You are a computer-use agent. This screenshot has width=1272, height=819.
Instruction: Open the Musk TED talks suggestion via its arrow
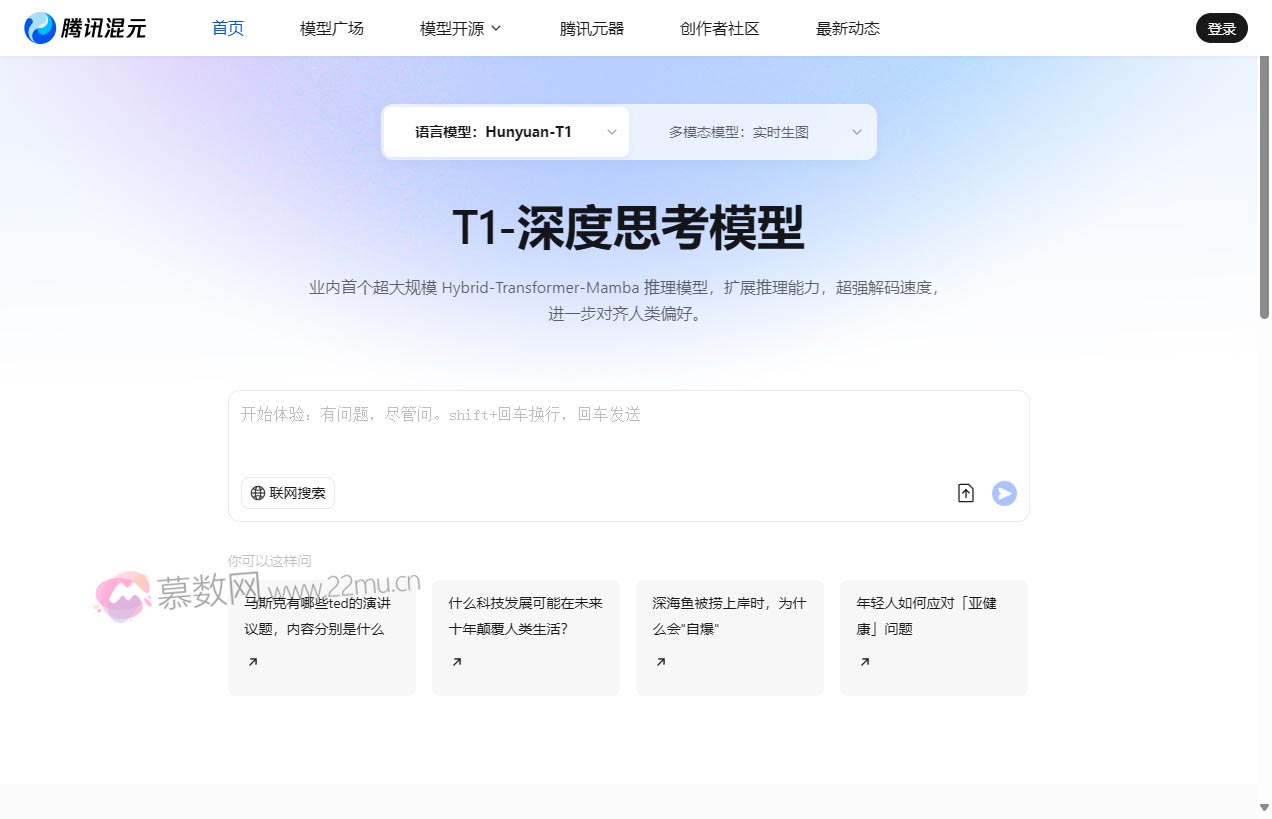(x=252, y=661)
